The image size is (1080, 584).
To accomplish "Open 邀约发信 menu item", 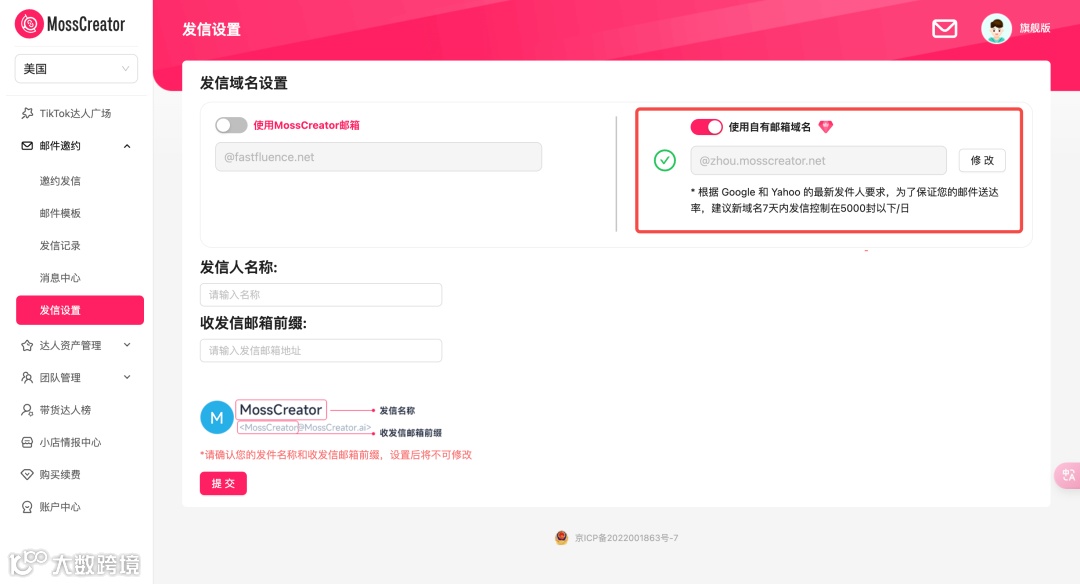I will (60, 181).
